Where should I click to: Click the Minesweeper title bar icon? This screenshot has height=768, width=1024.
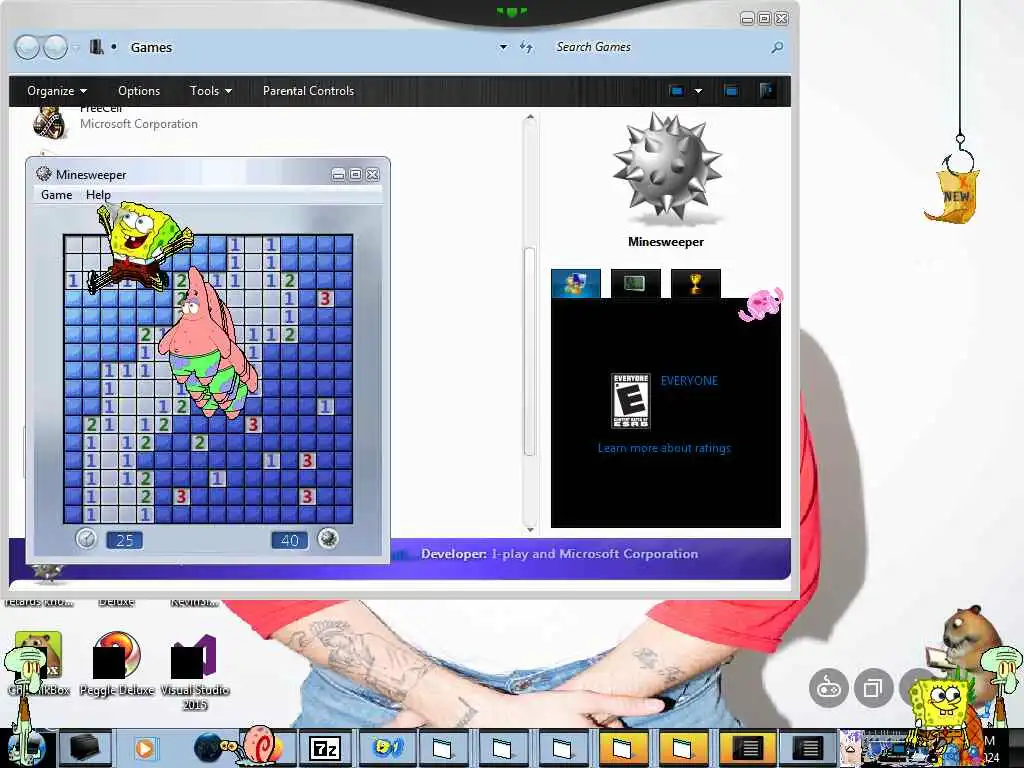[44, 174]
